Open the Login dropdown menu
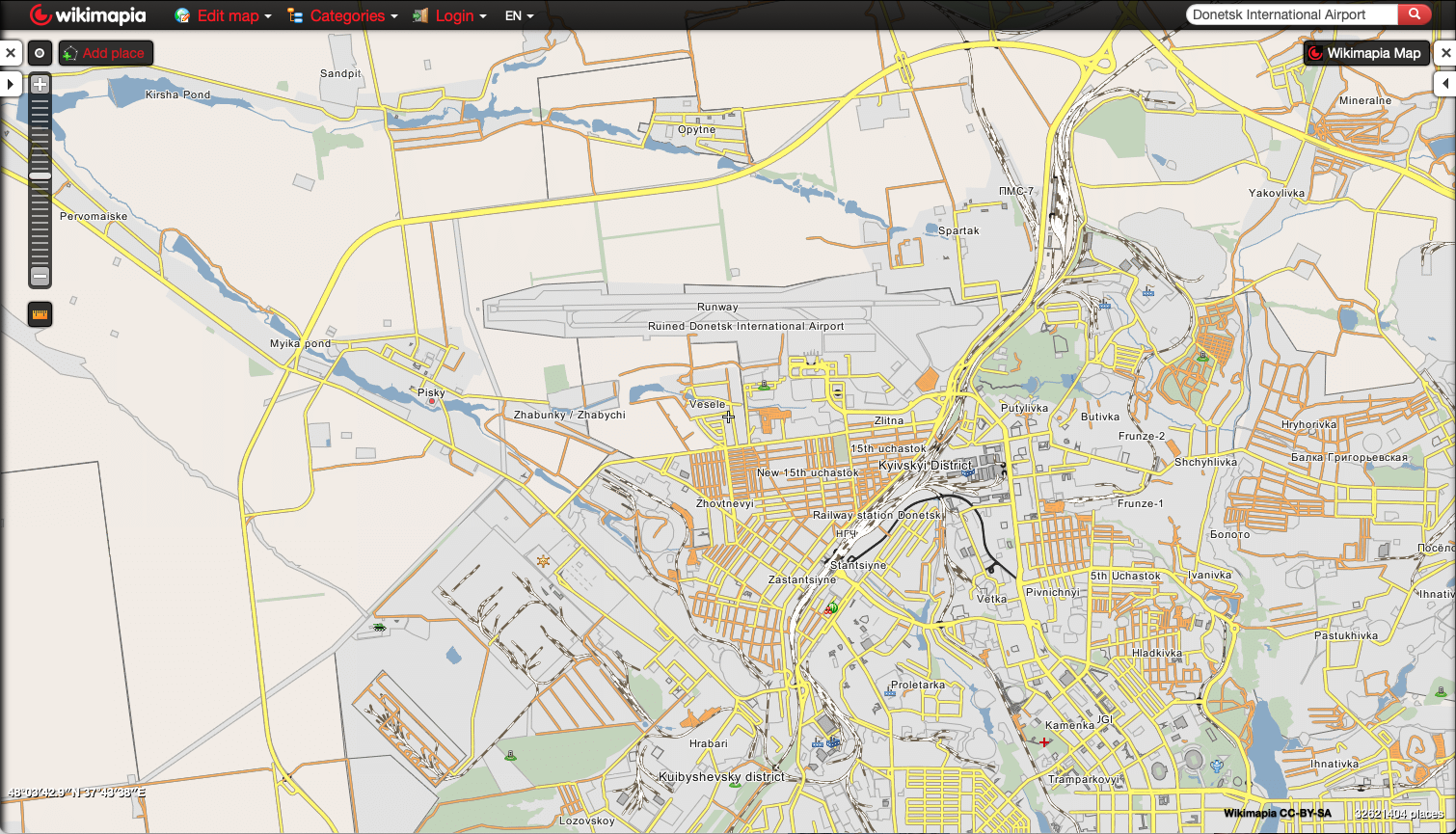Viewport: 1456px width, 834px height. pyautogui.click(x=461, y=15)
